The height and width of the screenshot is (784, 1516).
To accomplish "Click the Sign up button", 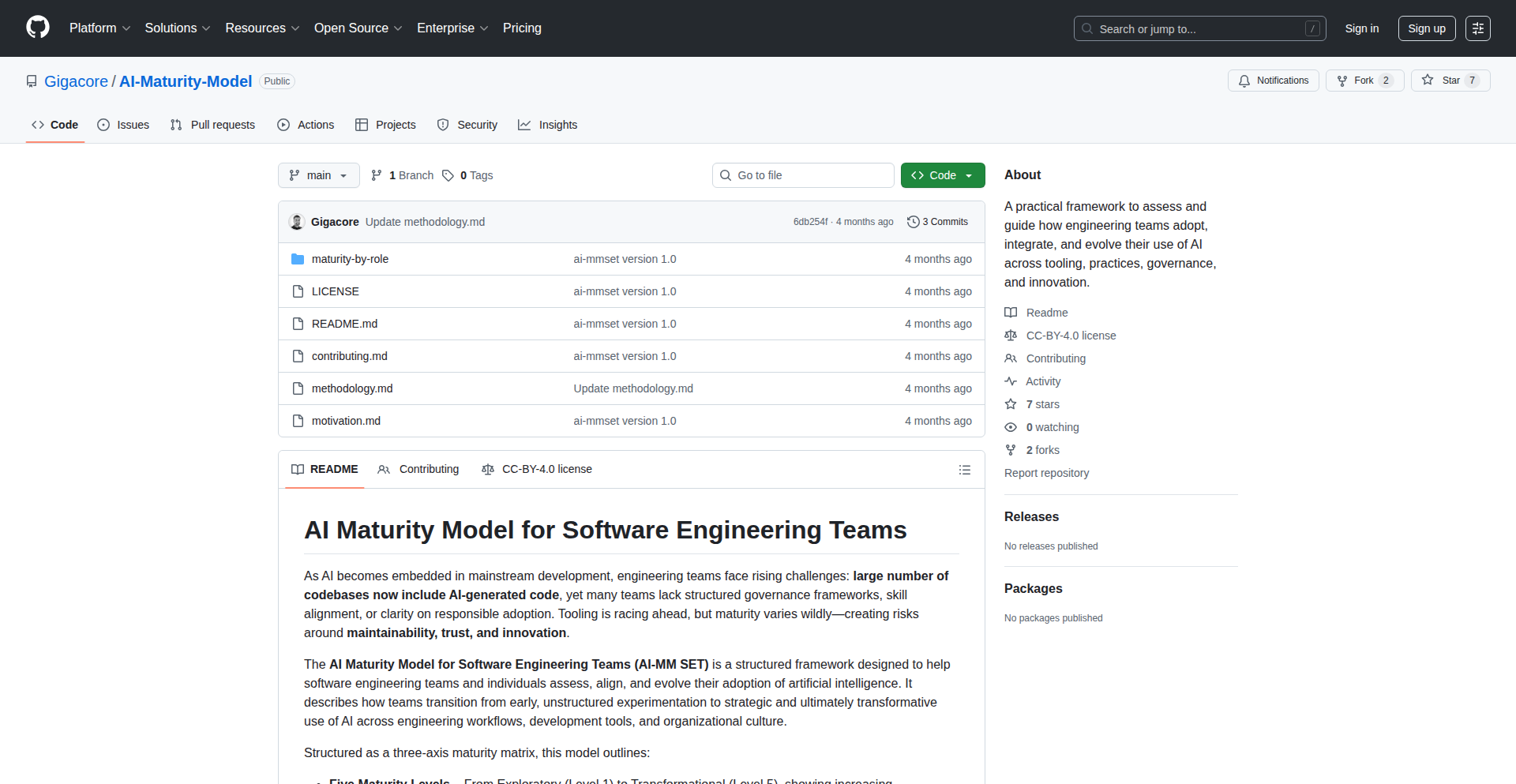I will click(x=1426, y=28).
